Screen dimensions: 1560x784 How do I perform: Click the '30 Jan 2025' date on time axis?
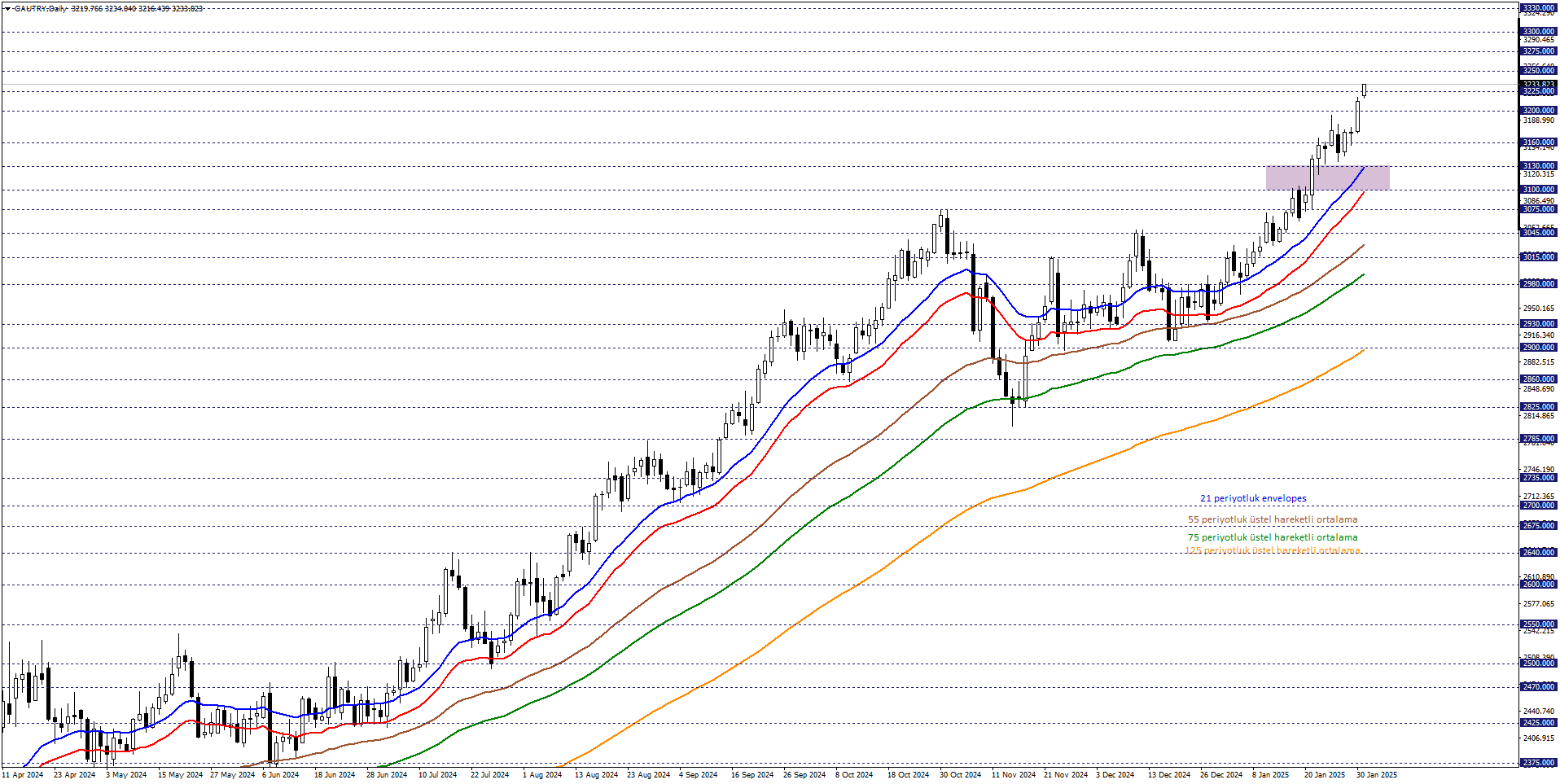coord(1377,775)
